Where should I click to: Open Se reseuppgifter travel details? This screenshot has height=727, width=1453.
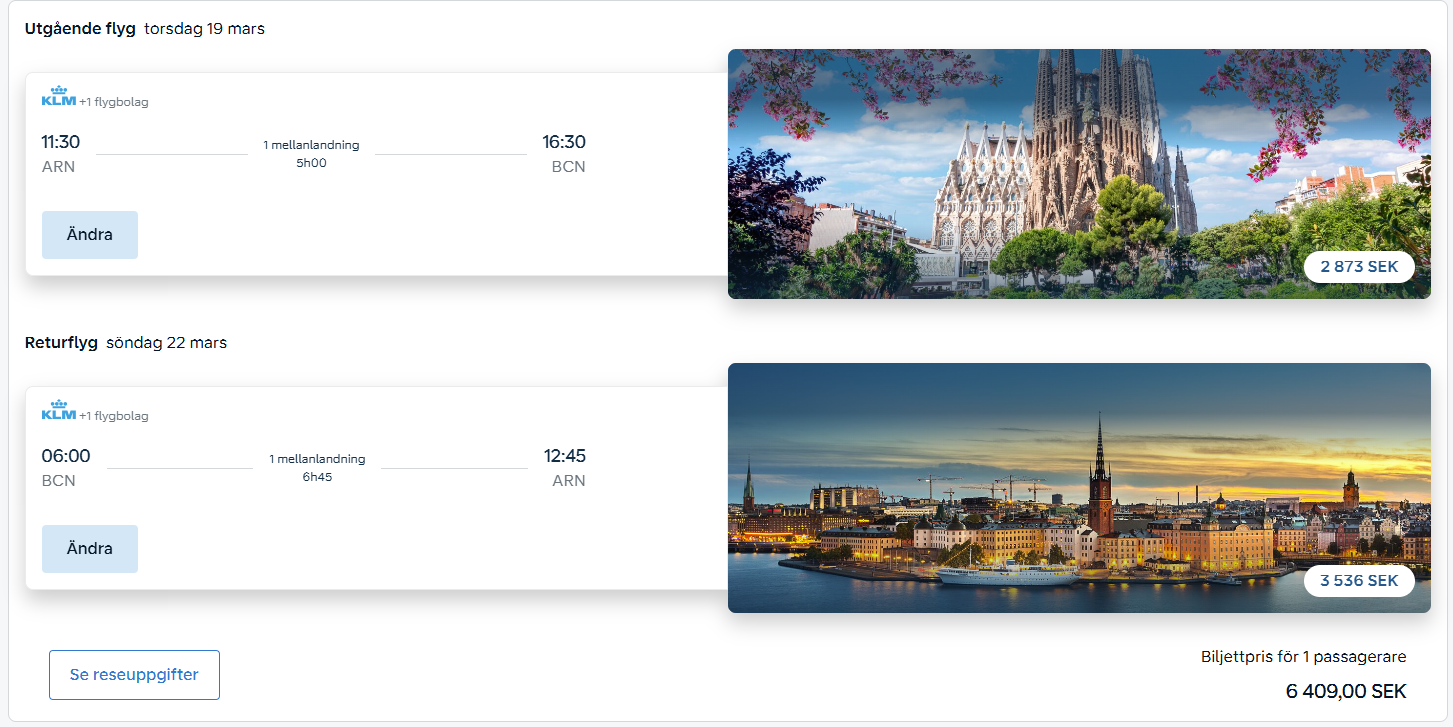click(134, 675)
